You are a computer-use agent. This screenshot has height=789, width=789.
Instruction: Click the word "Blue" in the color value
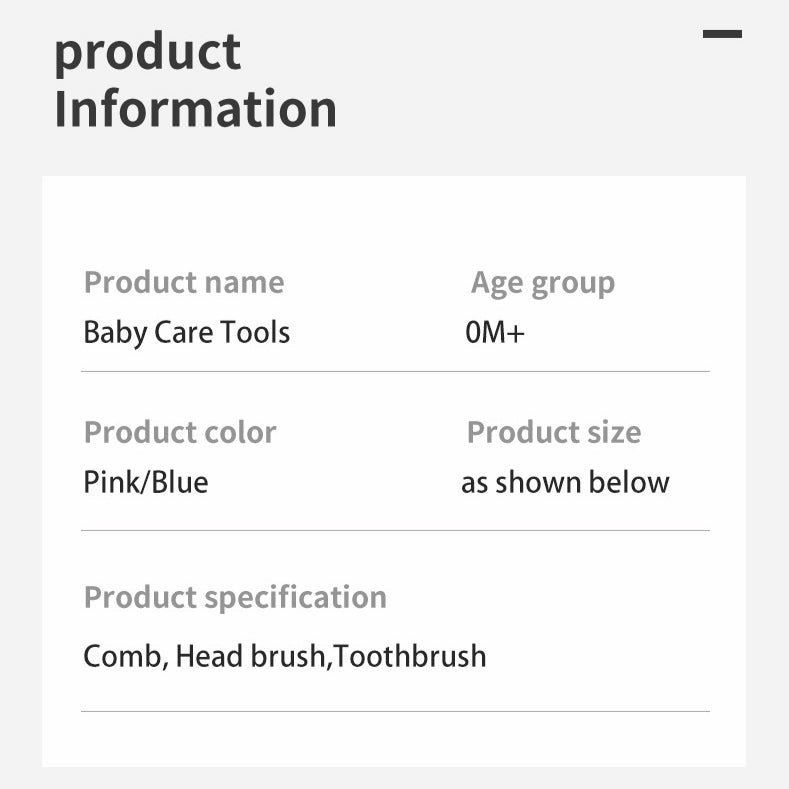click(180, 483)
